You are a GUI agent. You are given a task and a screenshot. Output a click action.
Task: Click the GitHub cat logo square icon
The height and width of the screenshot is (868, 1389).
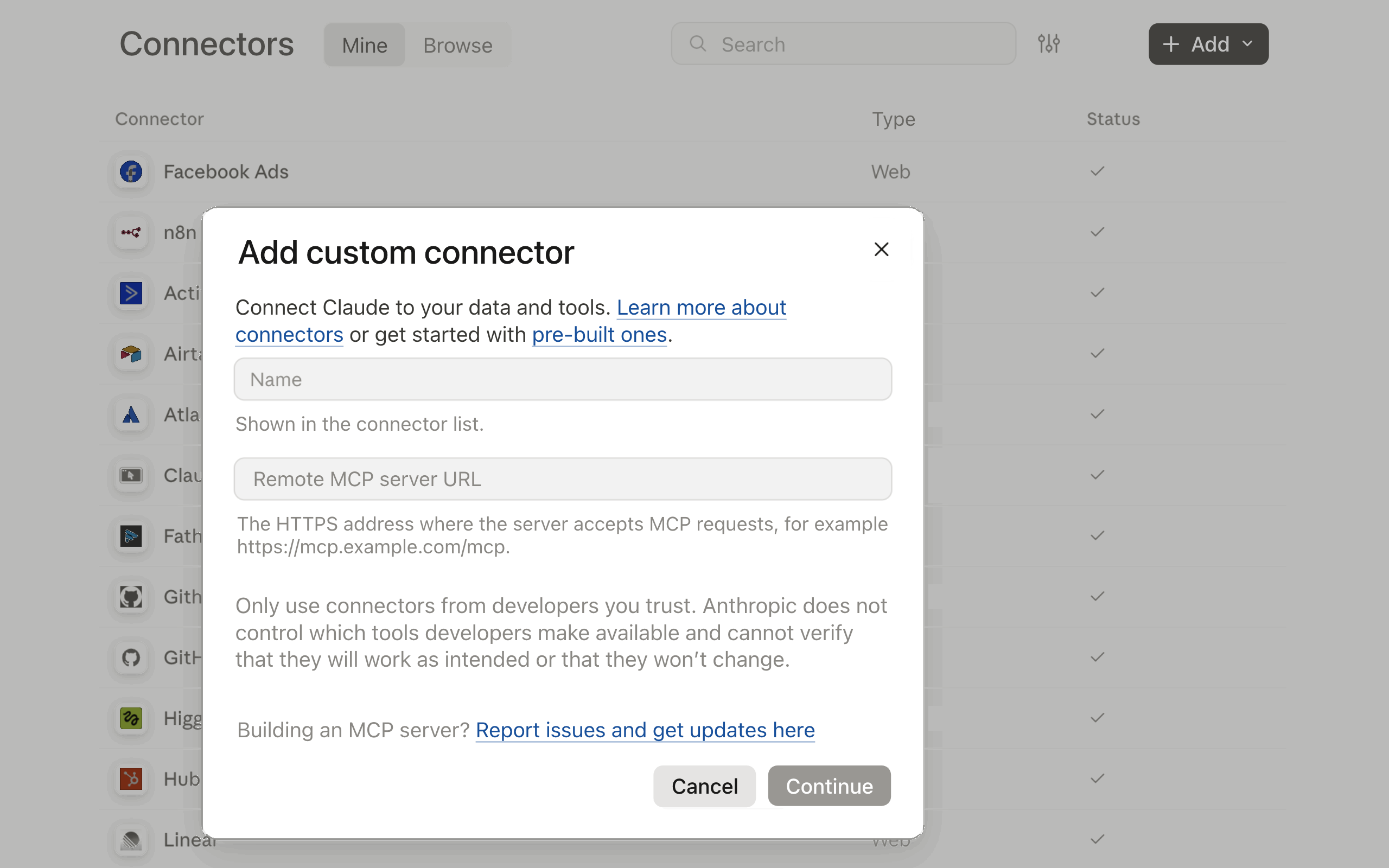click(131, 597)
